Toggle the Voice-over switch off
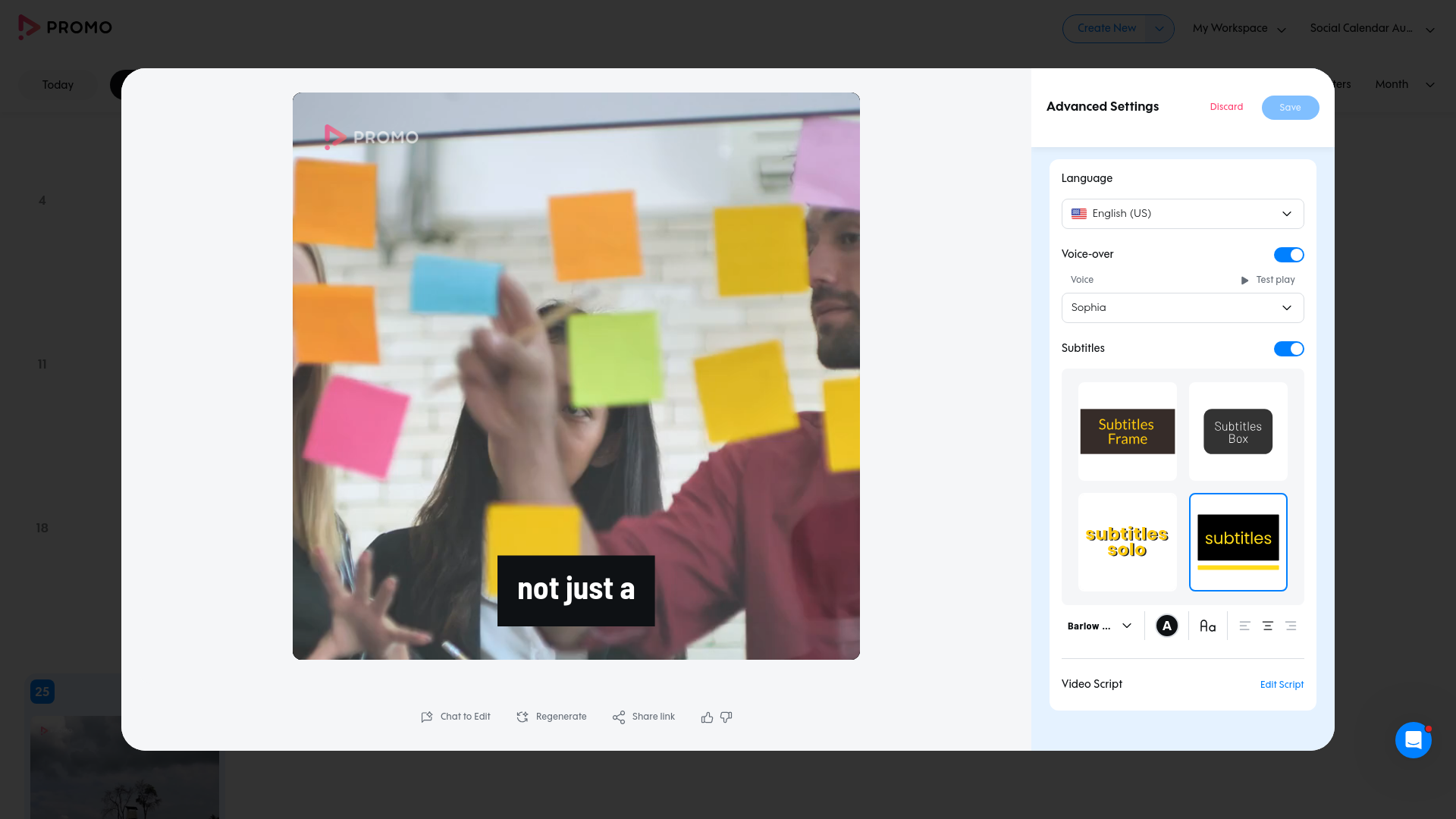Screen dimensions: 1456x819 click(1288, 255)
